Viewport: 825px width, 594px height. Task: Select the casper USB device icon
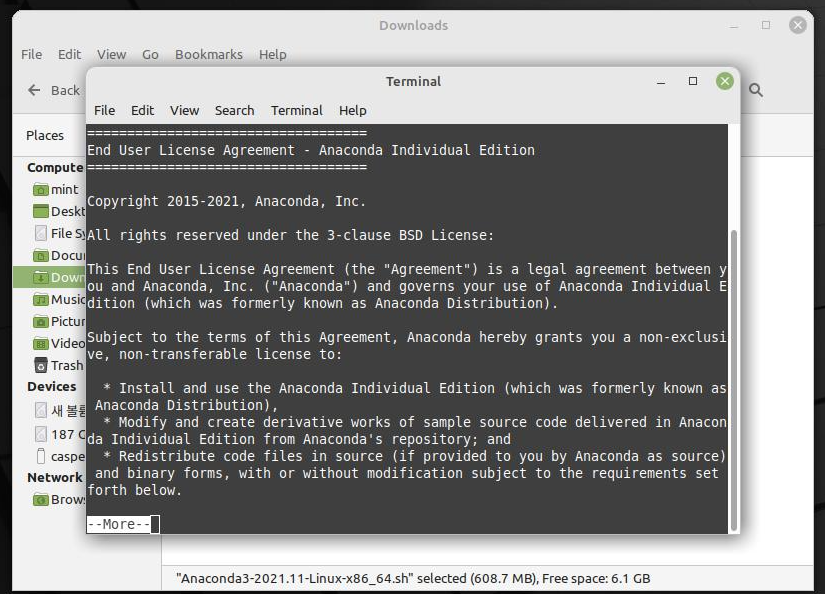(41, 456)
